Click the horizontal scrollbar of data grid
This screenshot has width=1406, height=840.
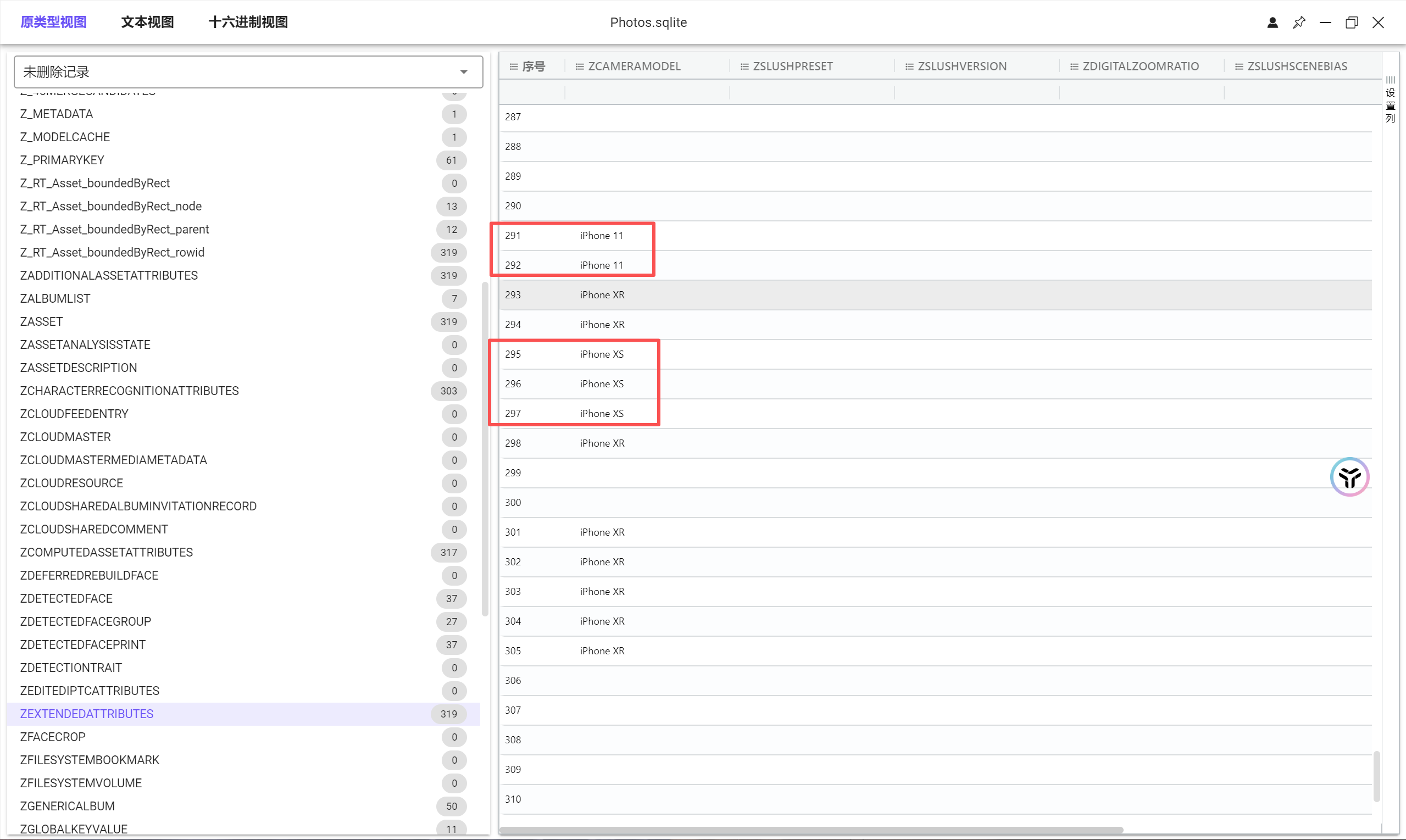[x=810, y=830]
